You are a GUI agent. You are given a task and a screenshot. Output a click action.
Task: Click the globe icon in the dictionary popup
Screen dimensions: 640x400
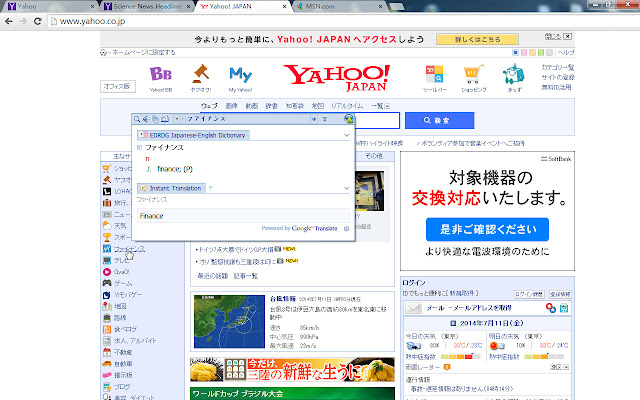347,118
